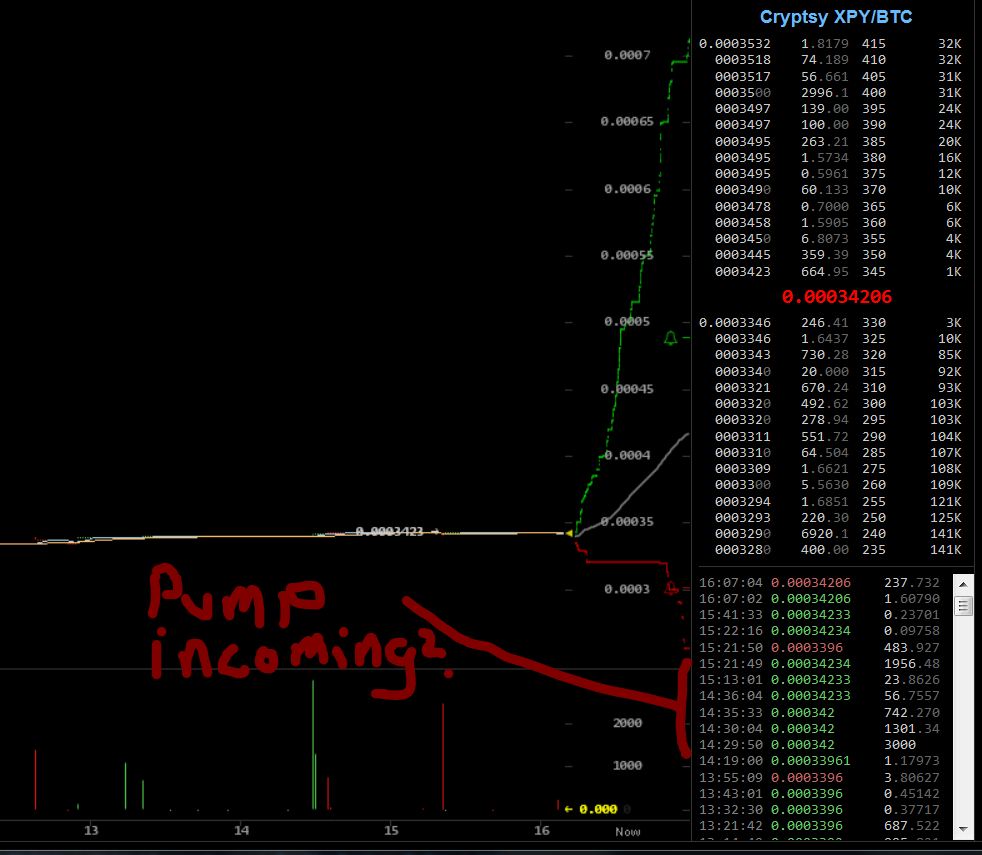
Task: Click the Now label on time axis
Action: pos(627,831)
